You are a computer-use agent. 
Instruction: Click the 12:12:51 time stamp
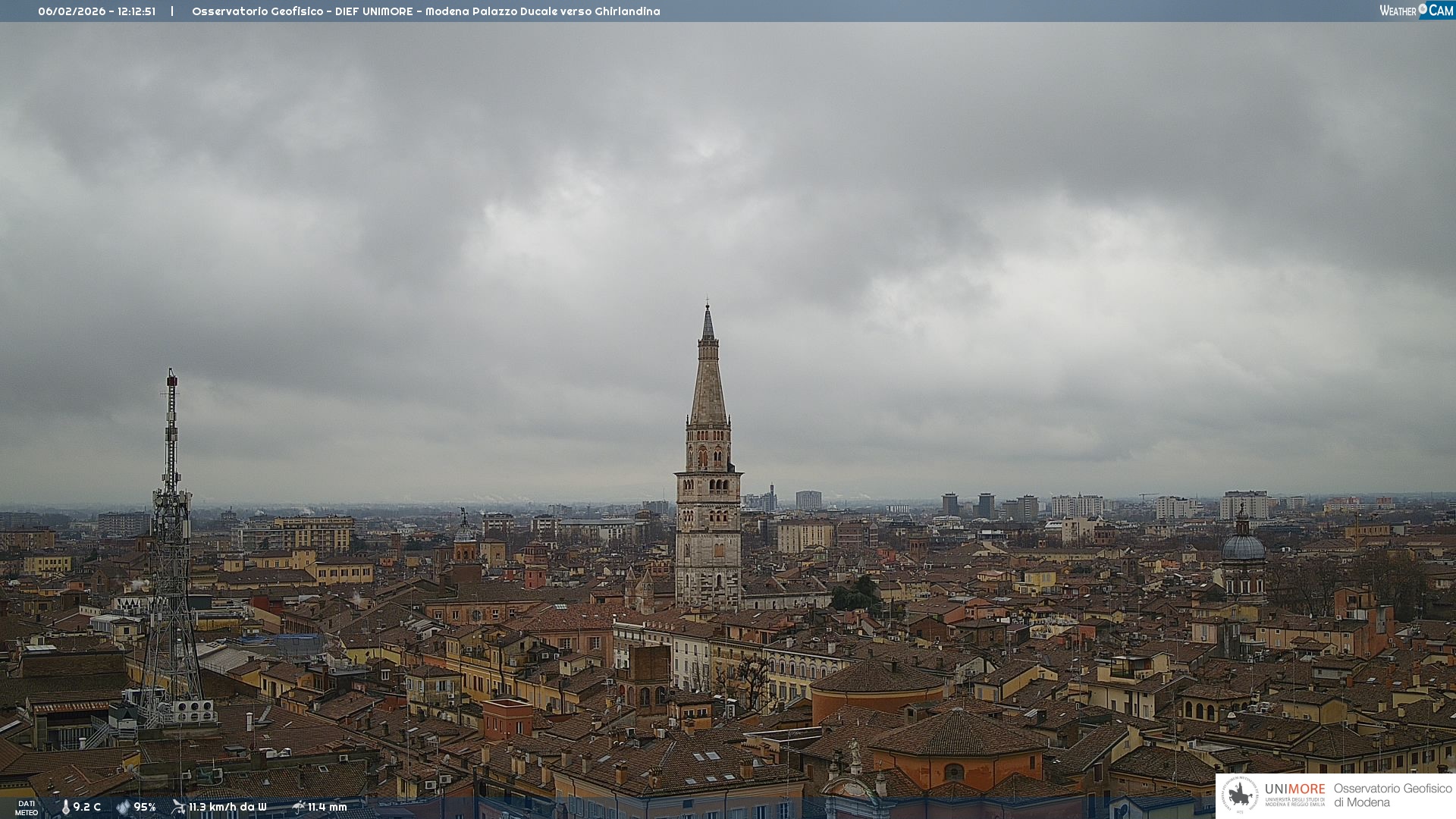coord(136,11)
